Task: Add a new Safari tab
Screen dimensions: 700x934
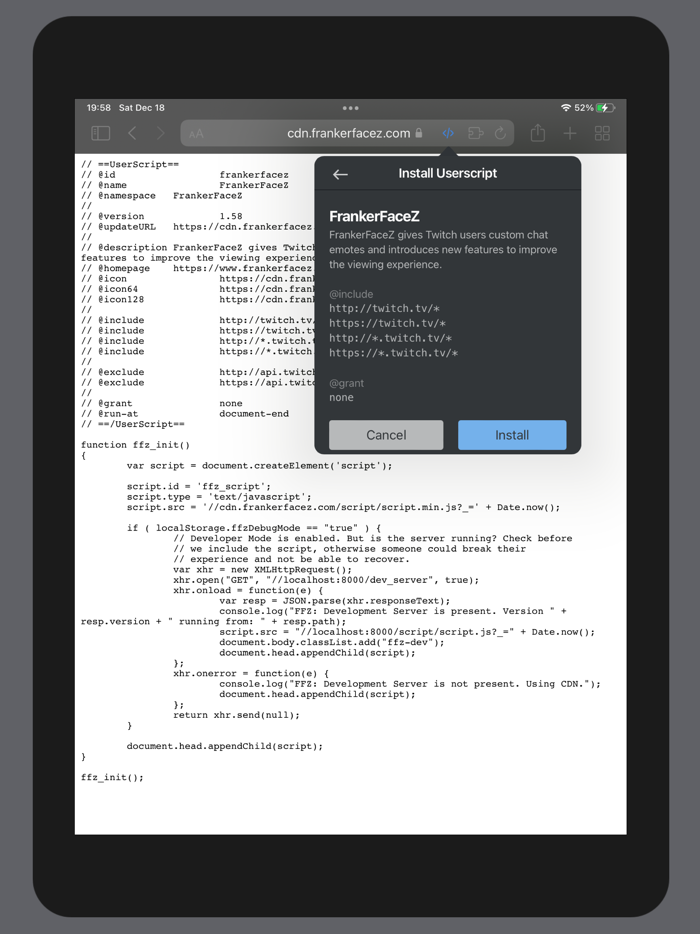Action: point(570,133)
